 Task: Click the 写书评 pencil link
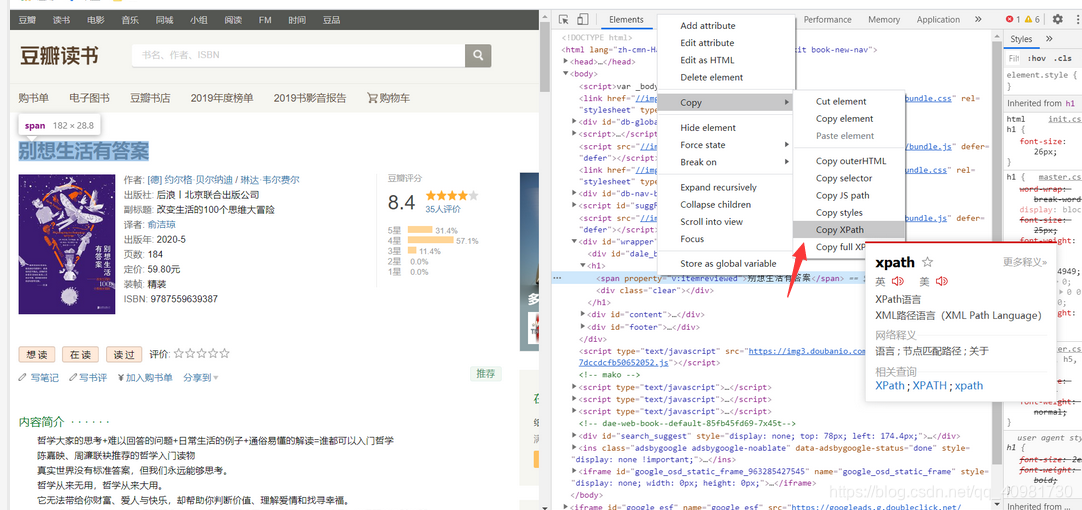(x=87, y=377)
